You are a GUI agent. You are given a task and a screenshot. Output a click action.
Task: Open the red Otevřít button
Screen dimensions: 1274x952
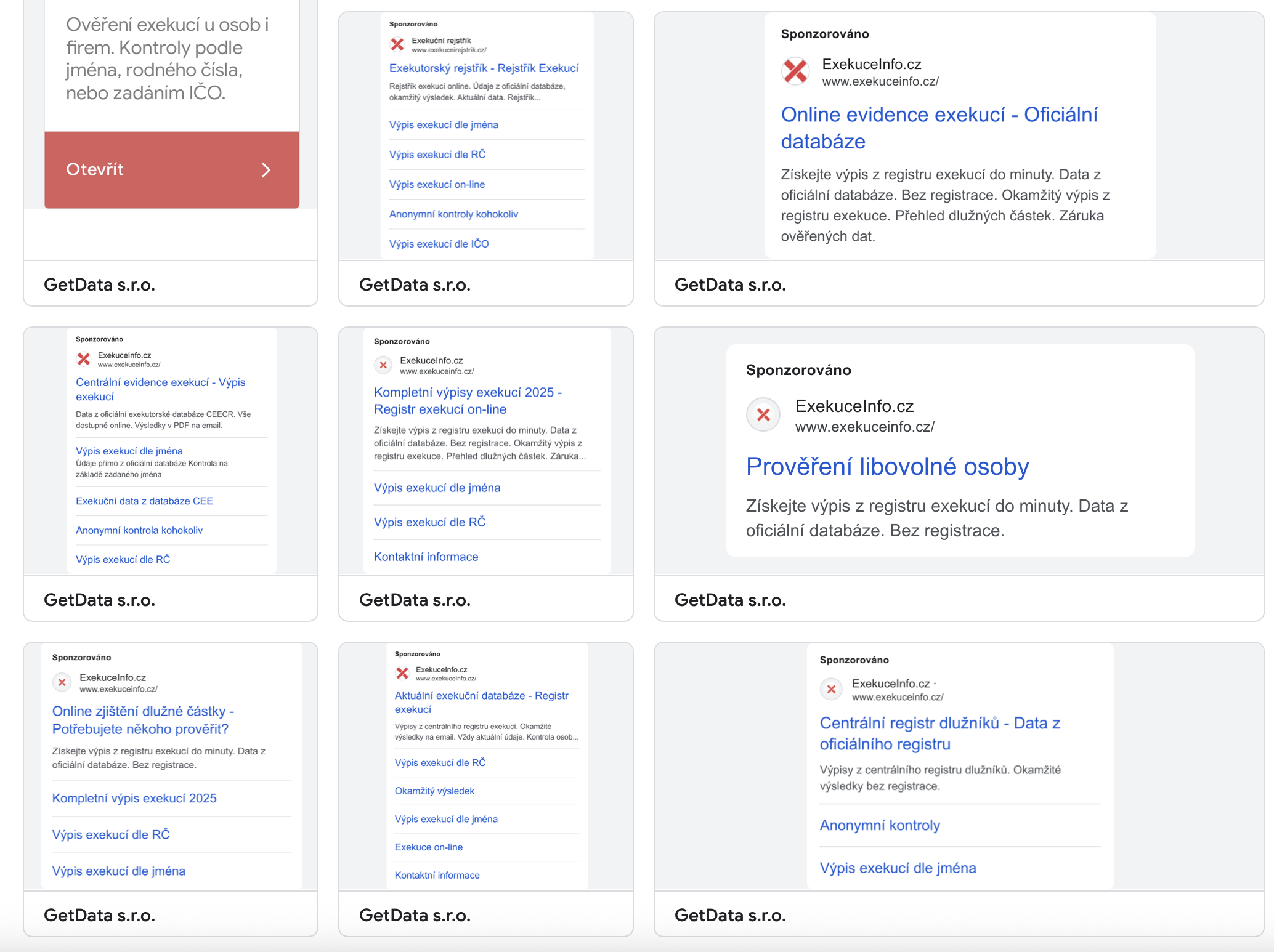coord(172,170)
